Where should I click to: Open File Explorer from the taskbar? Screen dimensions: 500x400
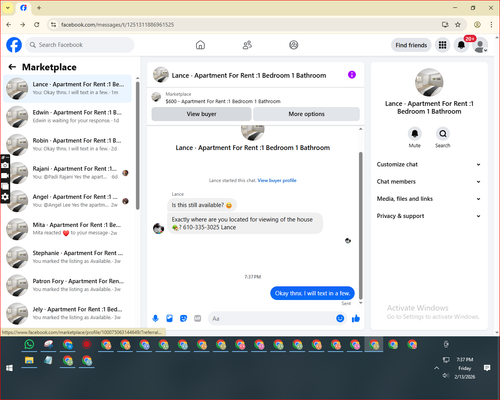click(x=29, y=361)
